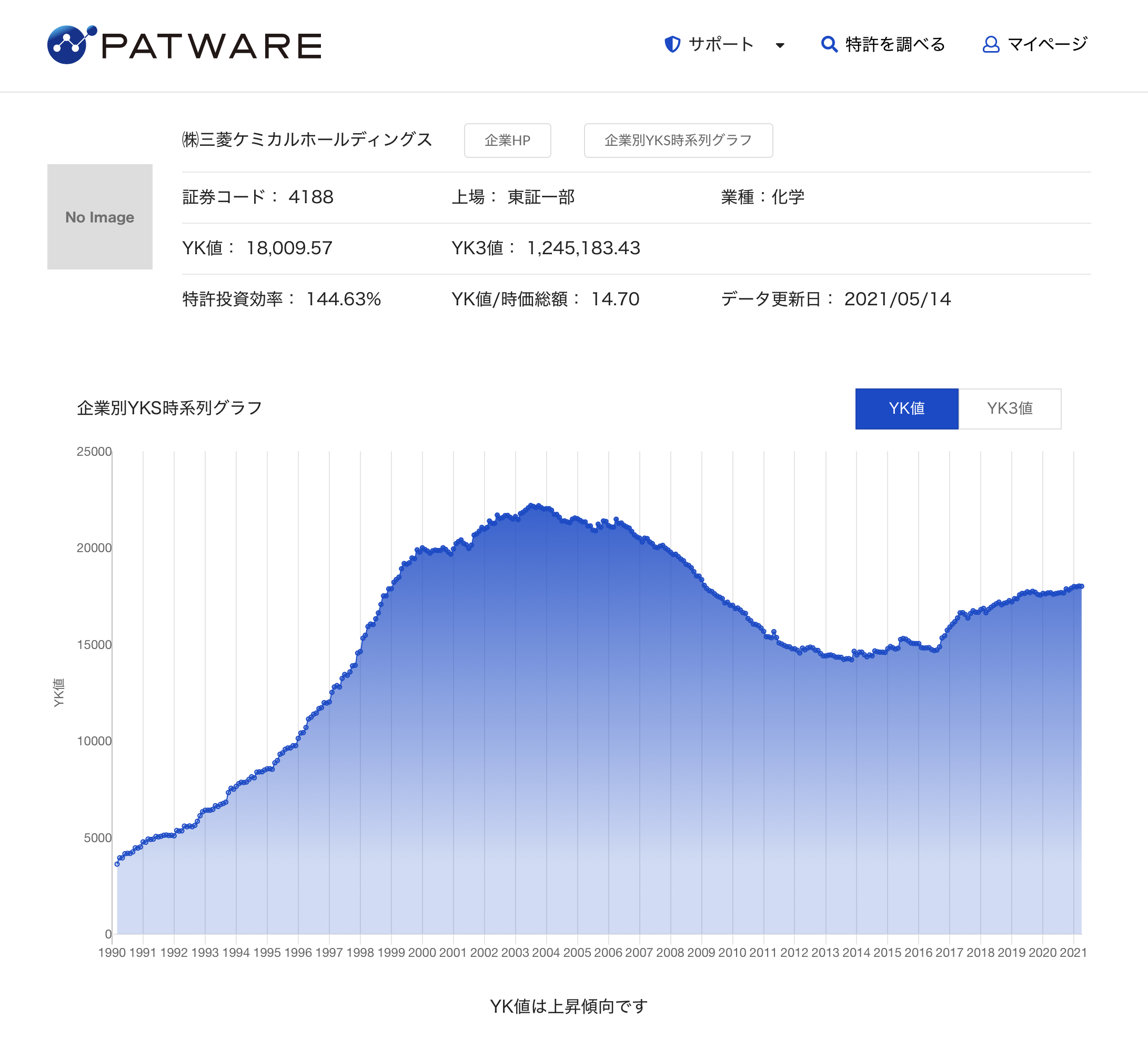Click the chart heading 企業別YKS時系列グラフ
The height and width of the screenshot is (1039, 1148).
169,408
